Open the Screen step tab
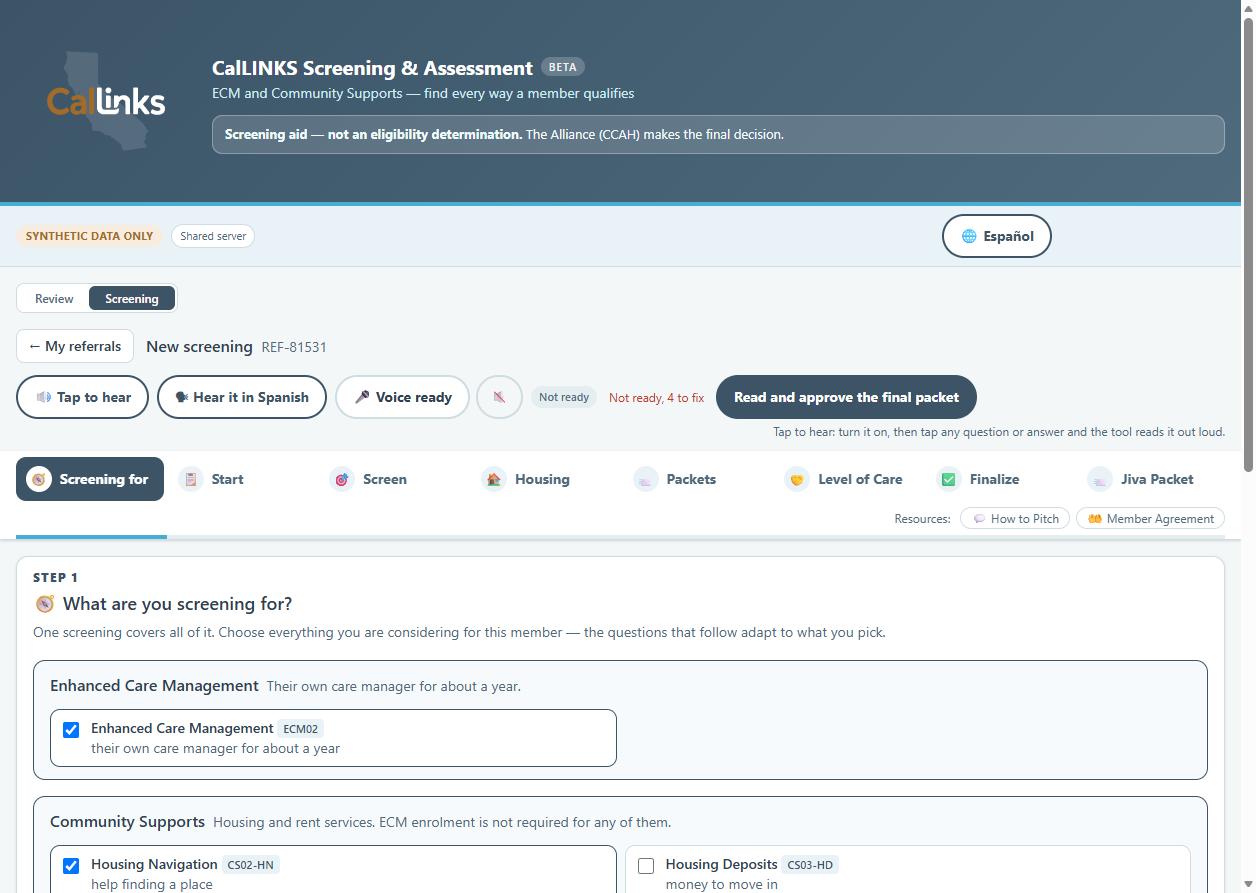Screen dimensions: 1256x893 [x=393, y=479]
